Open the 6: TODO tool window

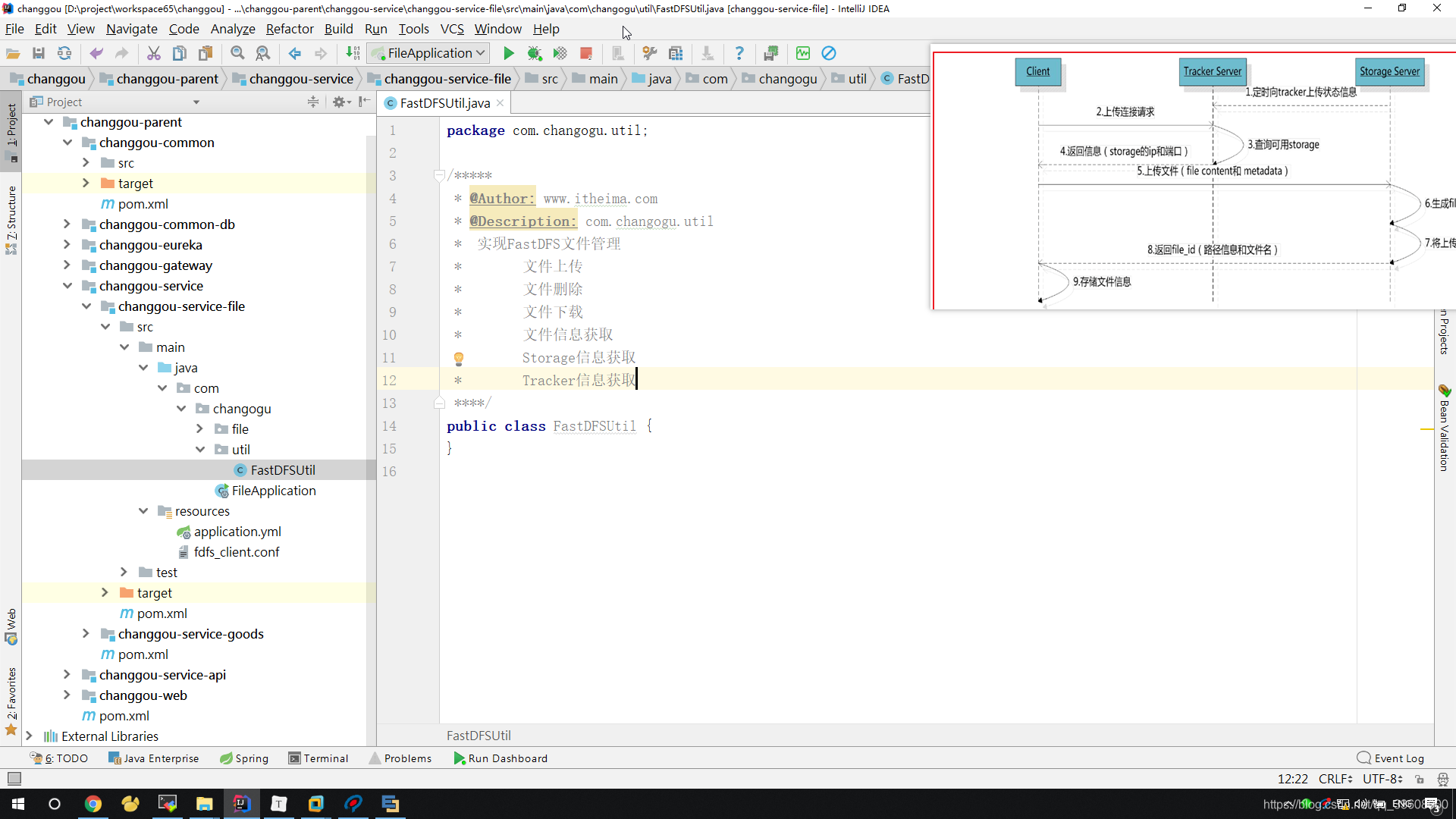pos(59,758)
